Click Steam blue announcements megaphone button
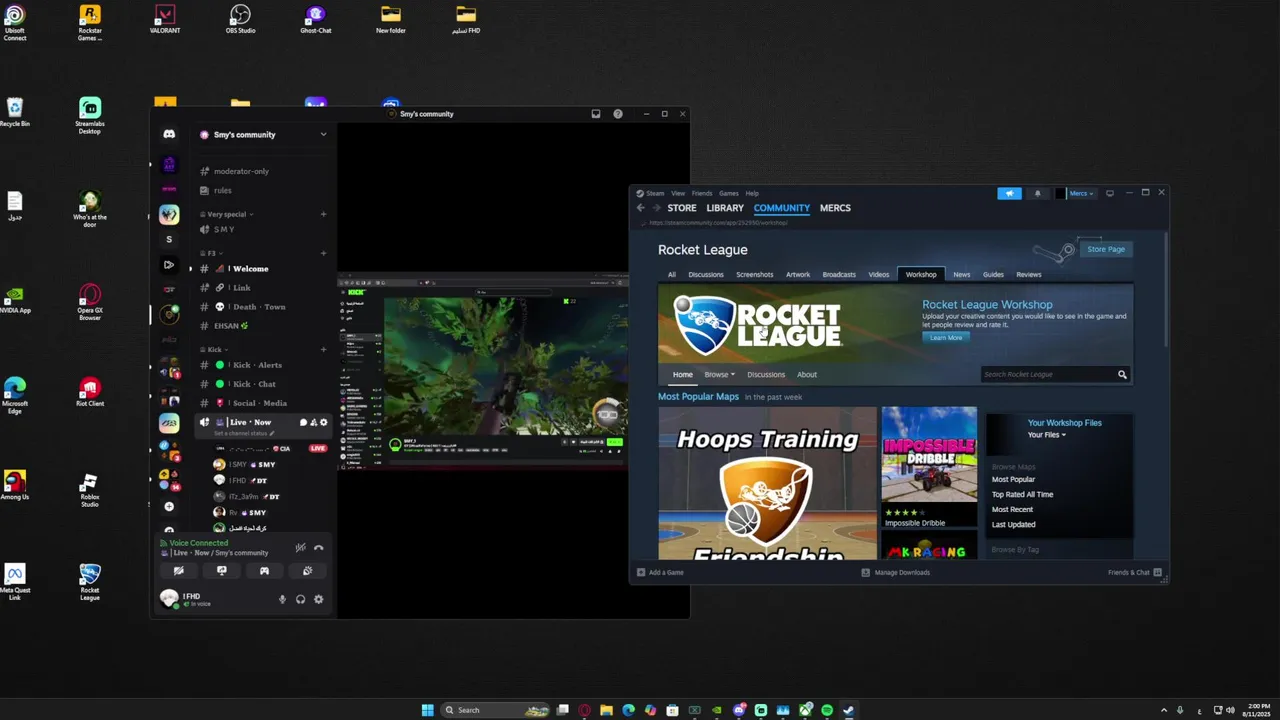The image size is (1280, 720). [1009, 193]
